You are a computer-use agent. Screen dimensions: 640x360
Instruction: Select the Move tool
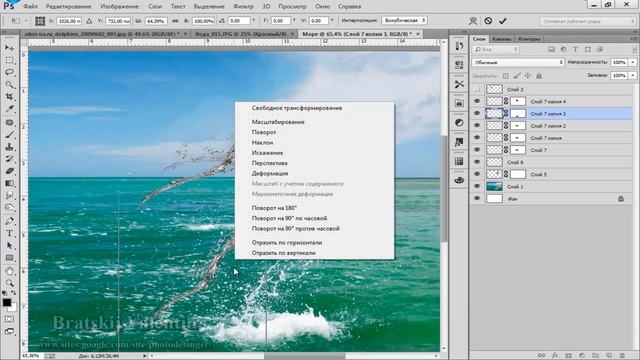point(9,48)
